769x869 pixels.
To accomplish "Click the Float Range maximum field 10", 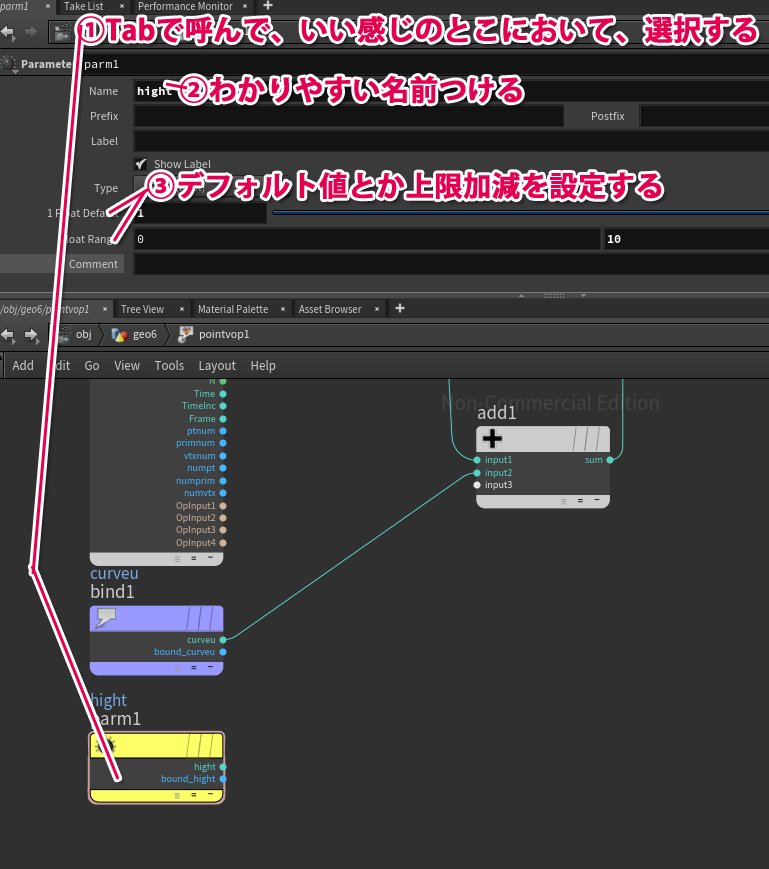I will pos(686,239).
